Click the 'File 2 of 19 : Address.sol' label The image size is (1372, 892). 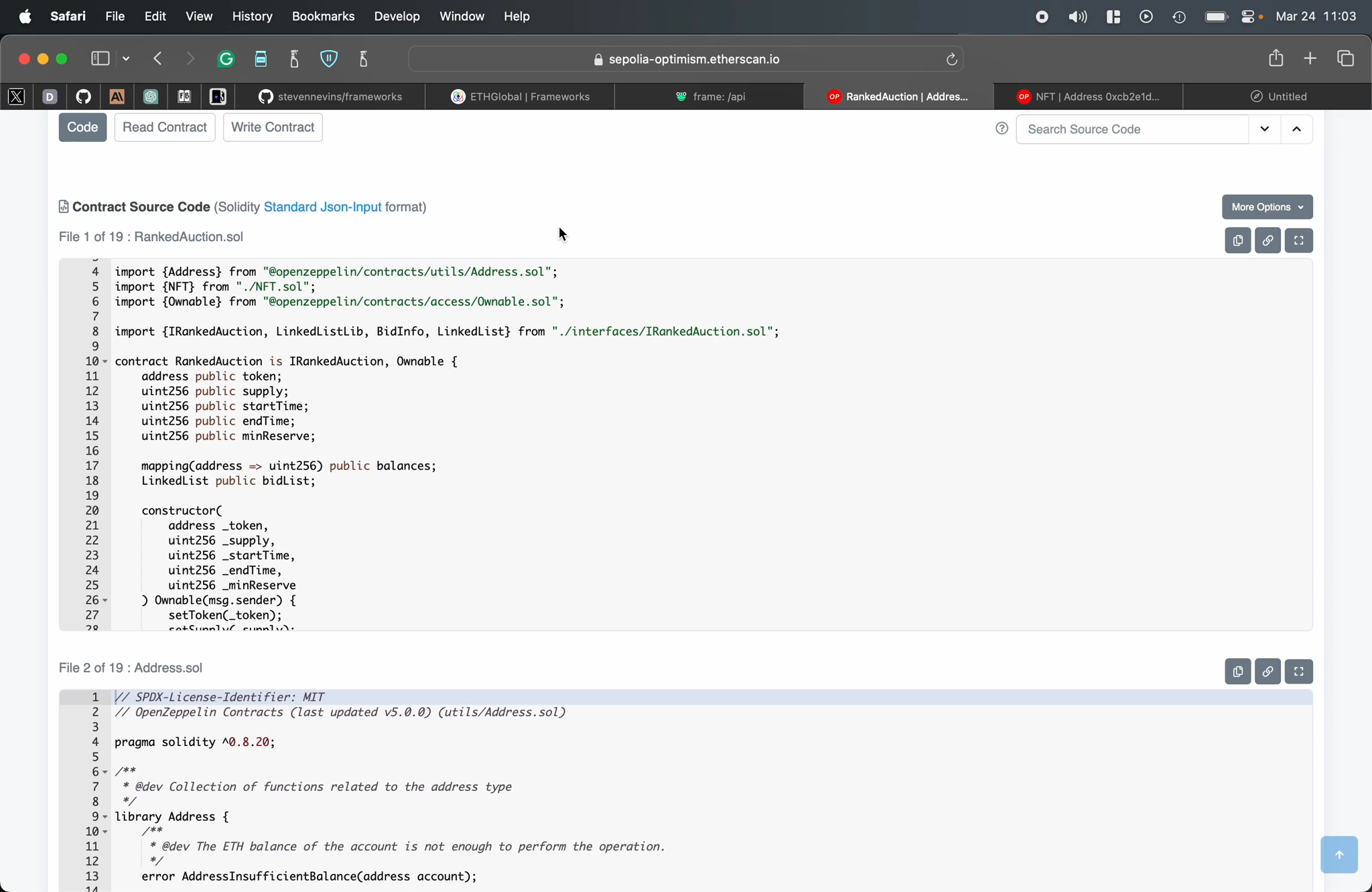tap(130, 668)
